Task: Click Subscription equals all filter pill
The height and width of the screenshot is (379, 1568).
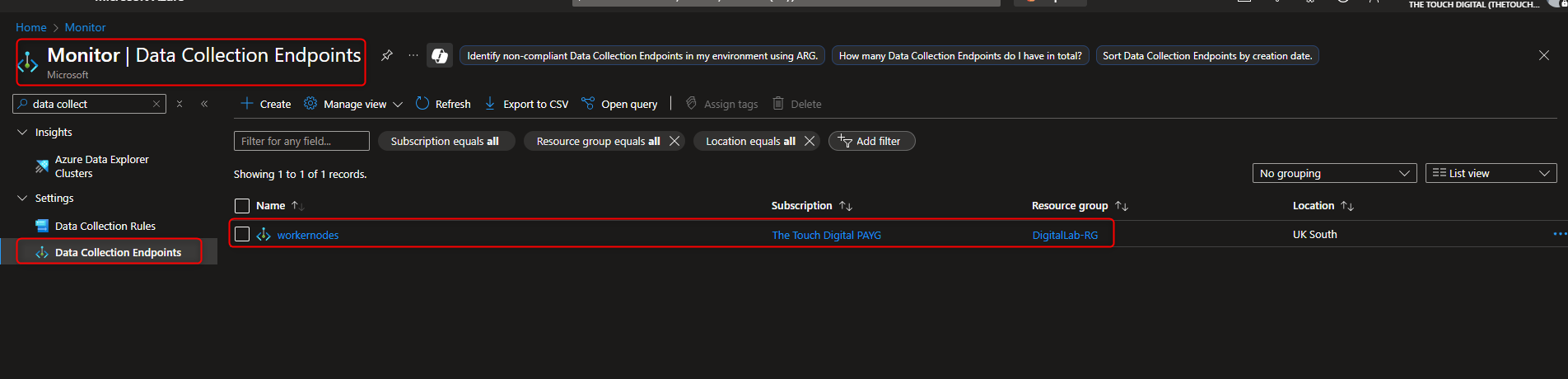Action: 445,141
